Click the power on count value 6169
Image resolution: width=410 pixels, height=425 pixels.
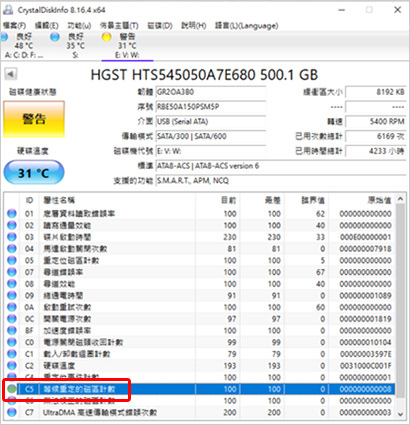click(376, 136)
